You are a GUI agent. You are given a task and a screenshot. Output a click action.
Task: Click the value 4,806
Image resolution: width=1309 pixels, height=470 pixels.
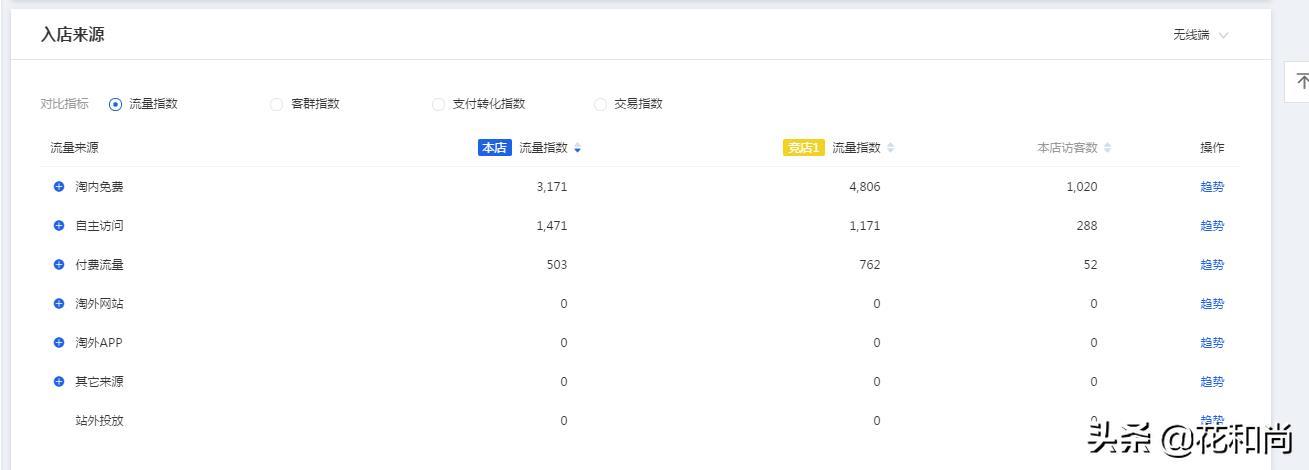865,186
